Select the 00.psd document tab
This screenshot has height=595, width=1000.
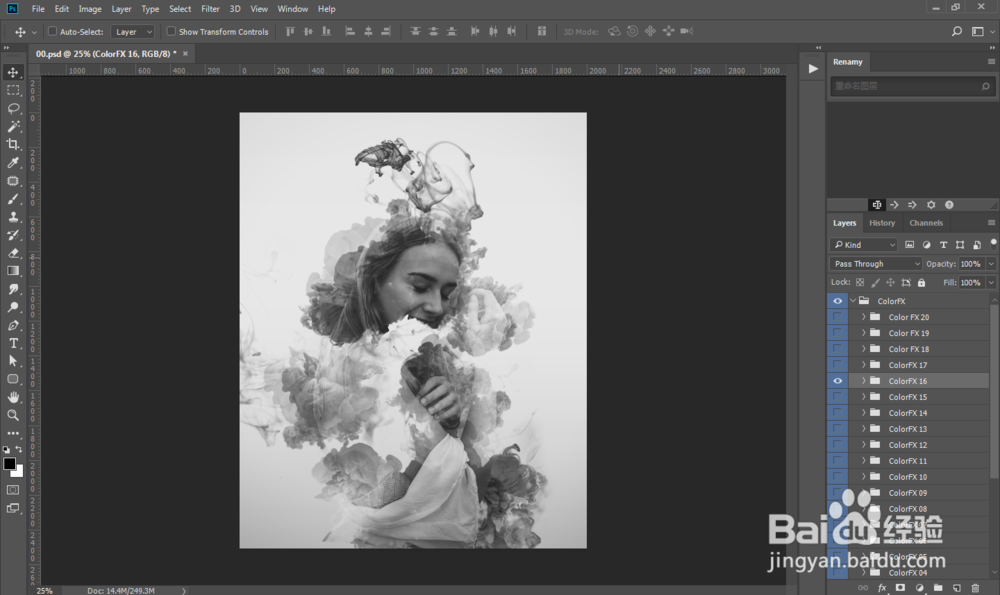coord(106,54)
